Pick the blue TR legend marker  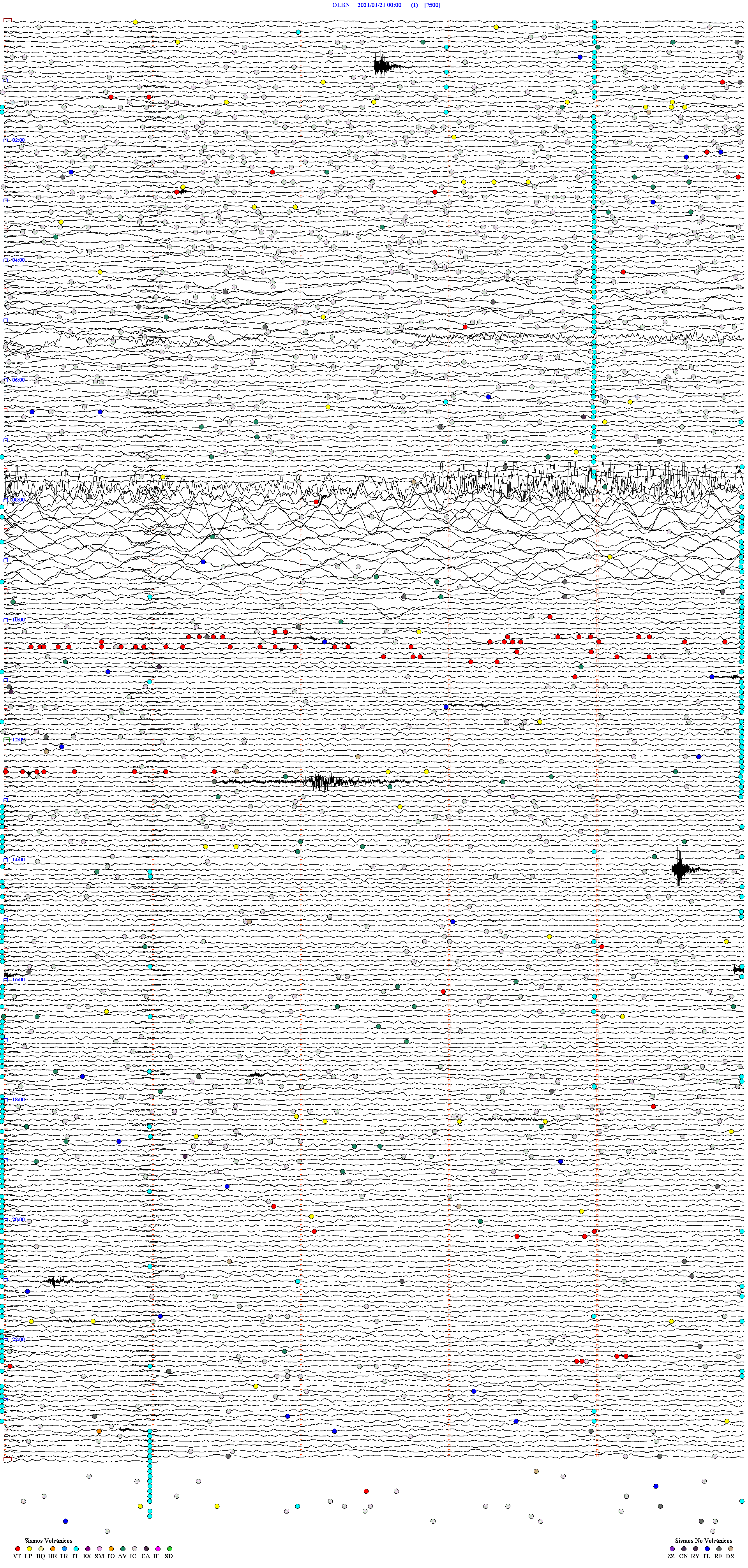pos(65,1549)
